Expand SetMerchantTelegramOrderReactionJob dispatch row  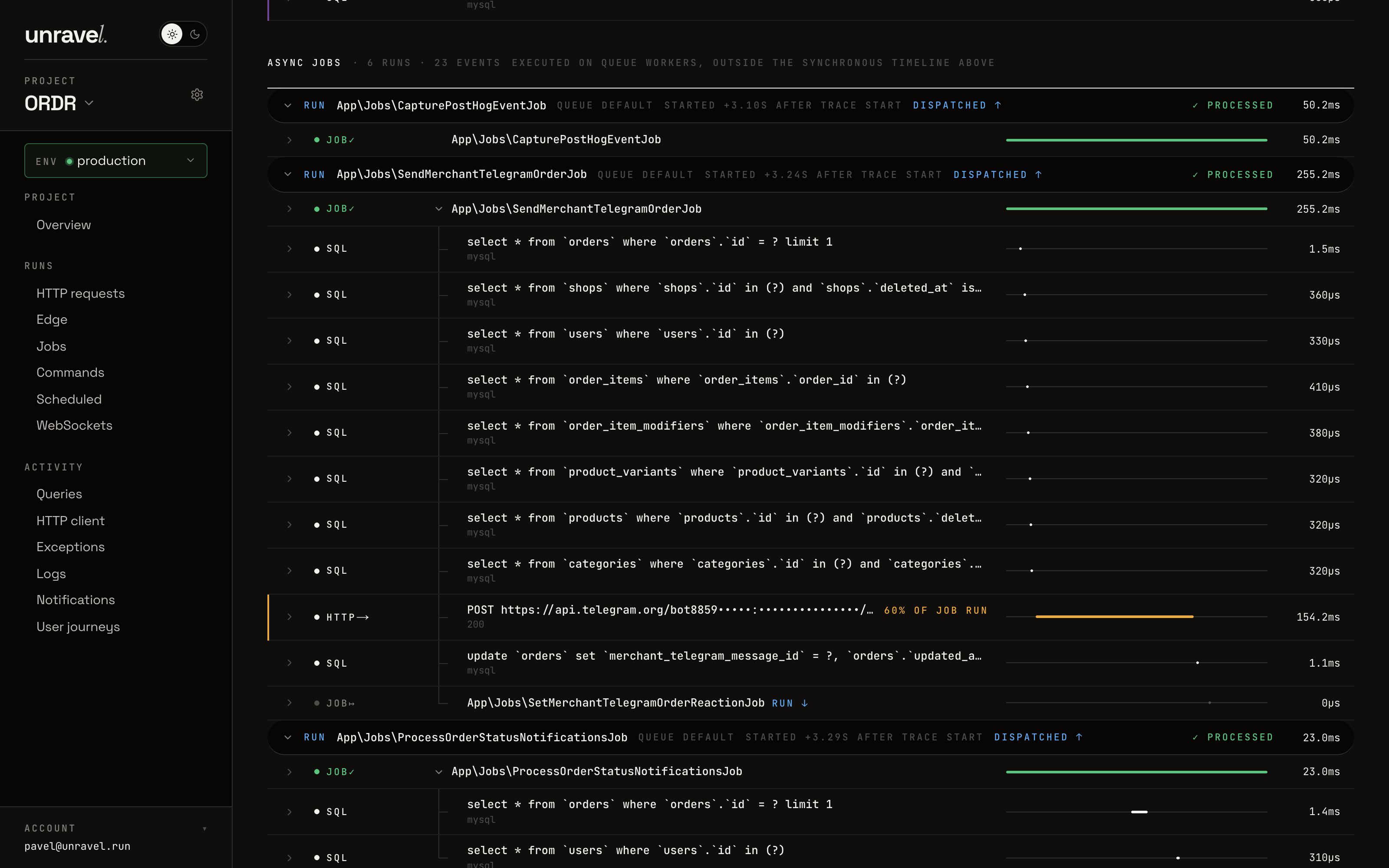click(x=289, y=703)
